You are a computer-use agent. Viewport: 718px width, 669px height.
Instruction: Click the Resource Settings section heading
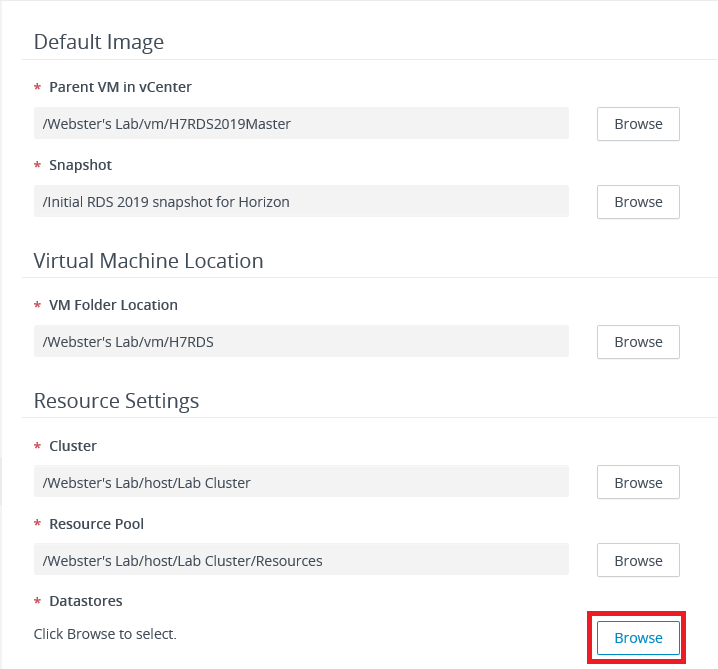[x=116, y=401]
